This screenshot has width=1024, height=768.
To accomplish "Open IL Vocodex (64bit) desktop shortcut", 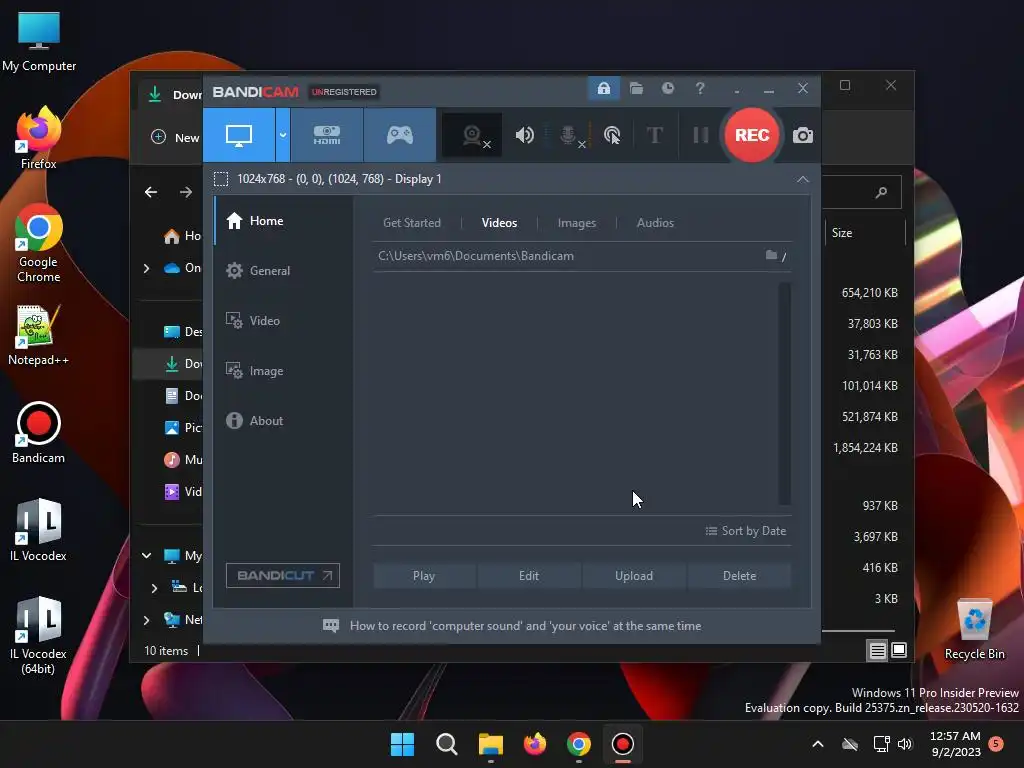I will tap(39, 635).
